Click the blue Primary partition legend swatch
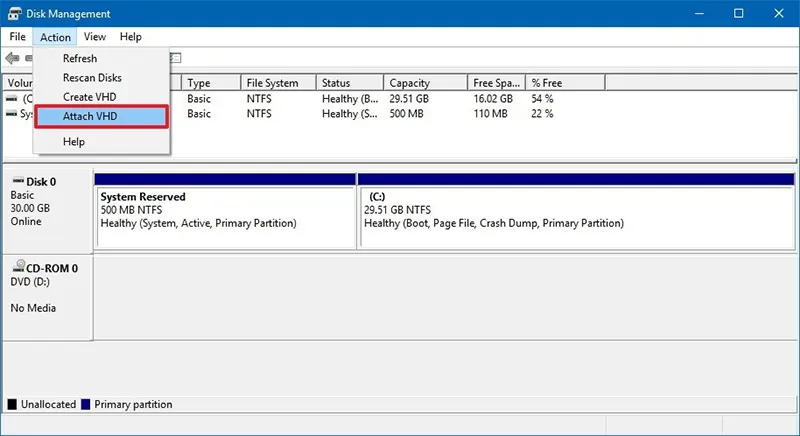This screenshot has width=800, height=436. point(86,404)
